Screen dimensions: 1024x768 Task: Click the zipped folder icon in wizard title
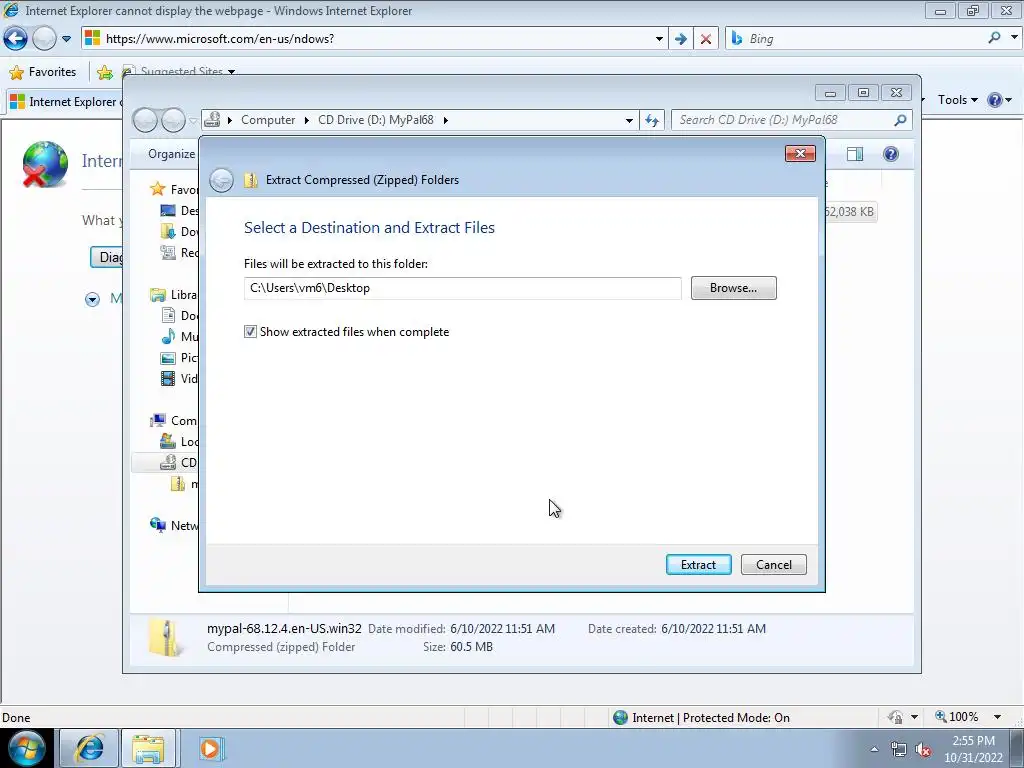[251, 180]
